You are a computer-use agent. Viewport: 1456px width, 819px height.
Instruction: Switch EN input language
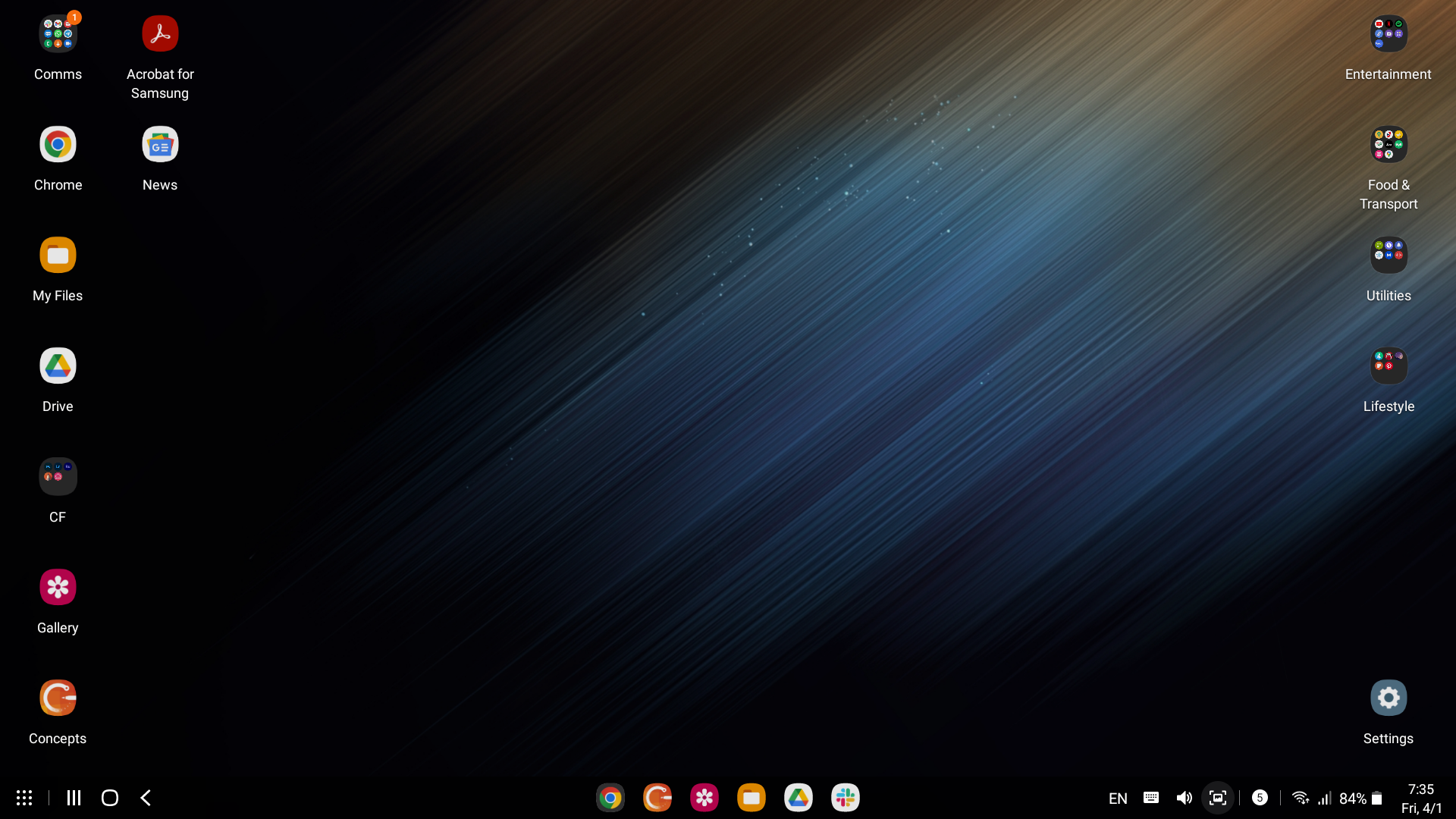(1118, 799)
